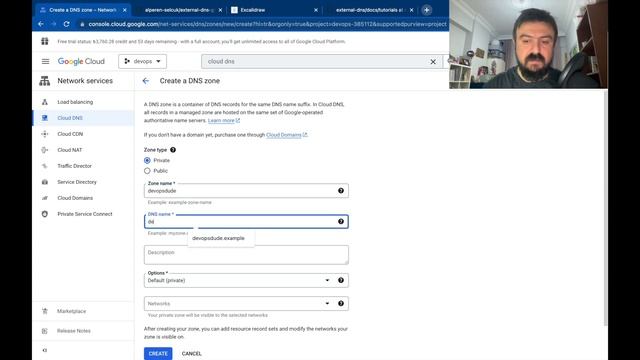Open Release Notes in sidebar
The height and width of the screenshot is (360, 640).
(74, 331)
